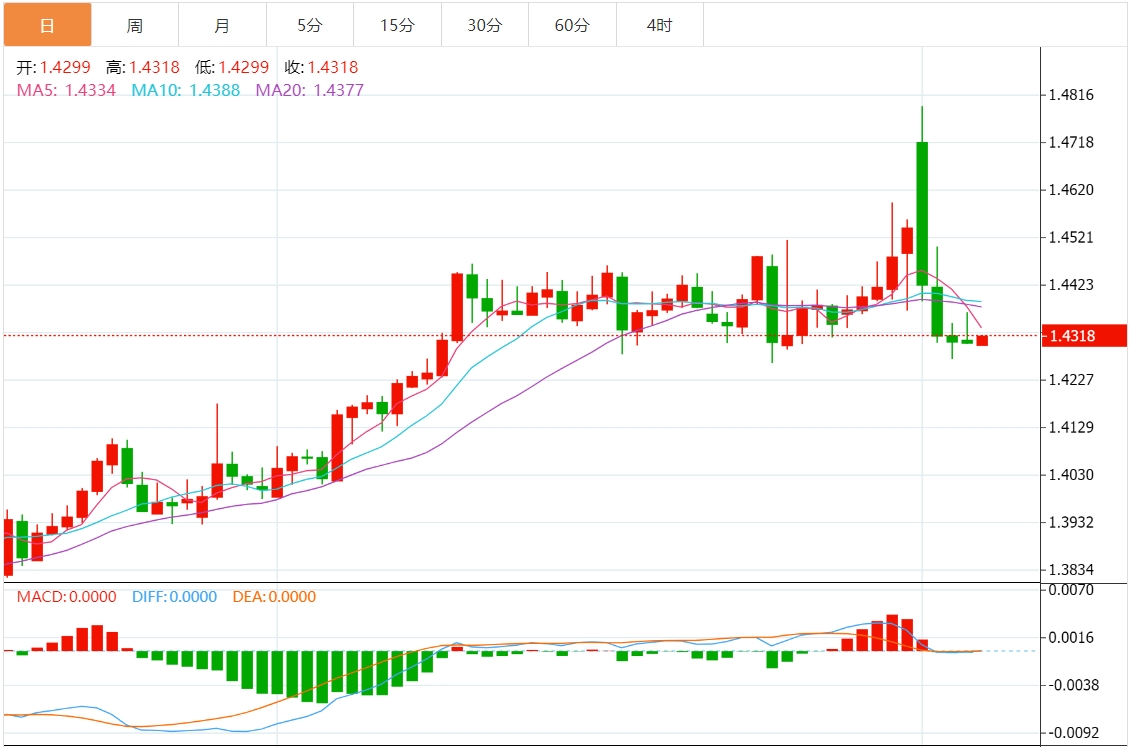Switch to the 月 monthly tab
The width and height of the screenshot is (1137, 747).
click(x=223, y=25)
